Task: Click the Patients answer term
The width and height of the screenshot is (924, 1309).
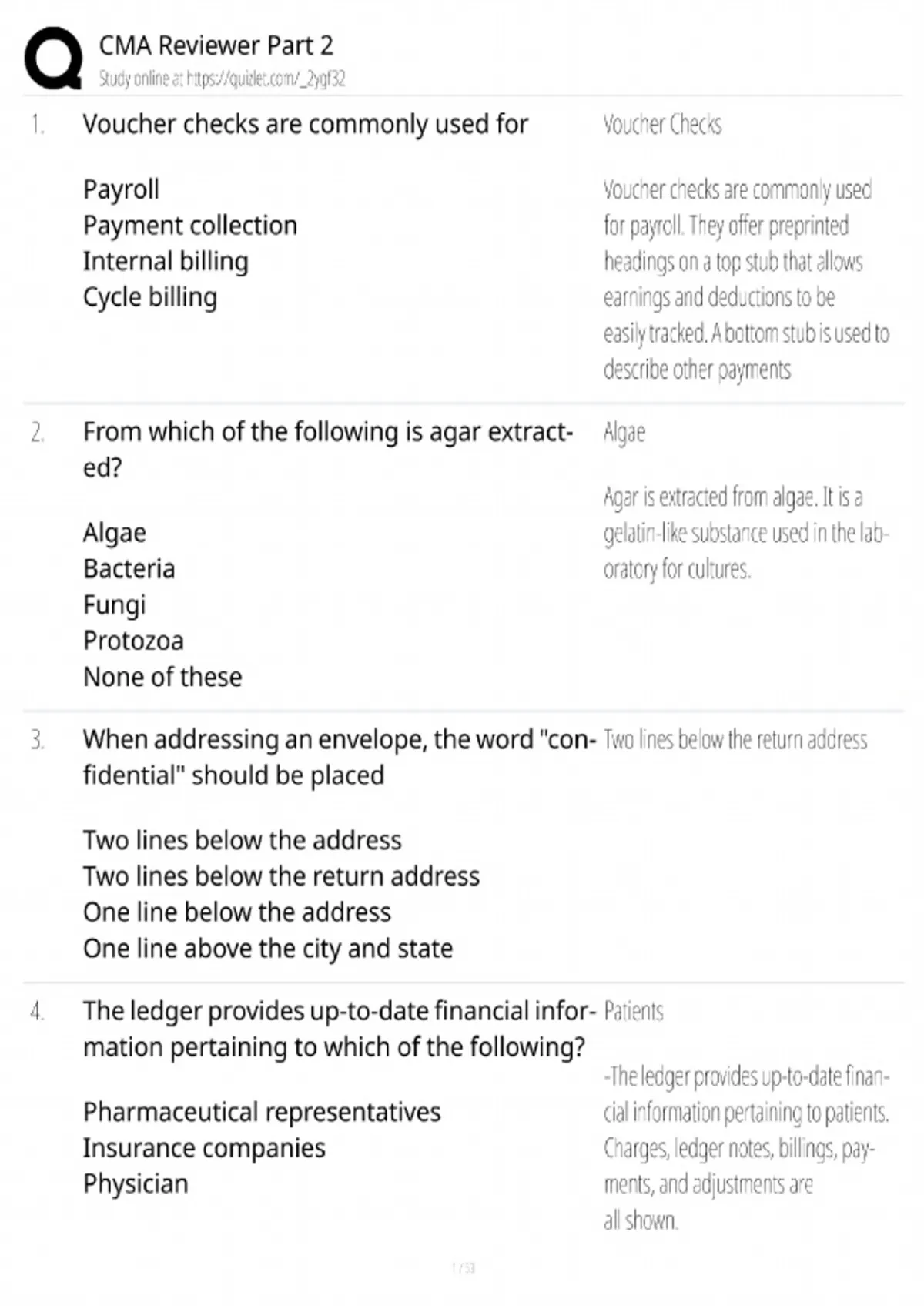Action: coord(633,1011)
